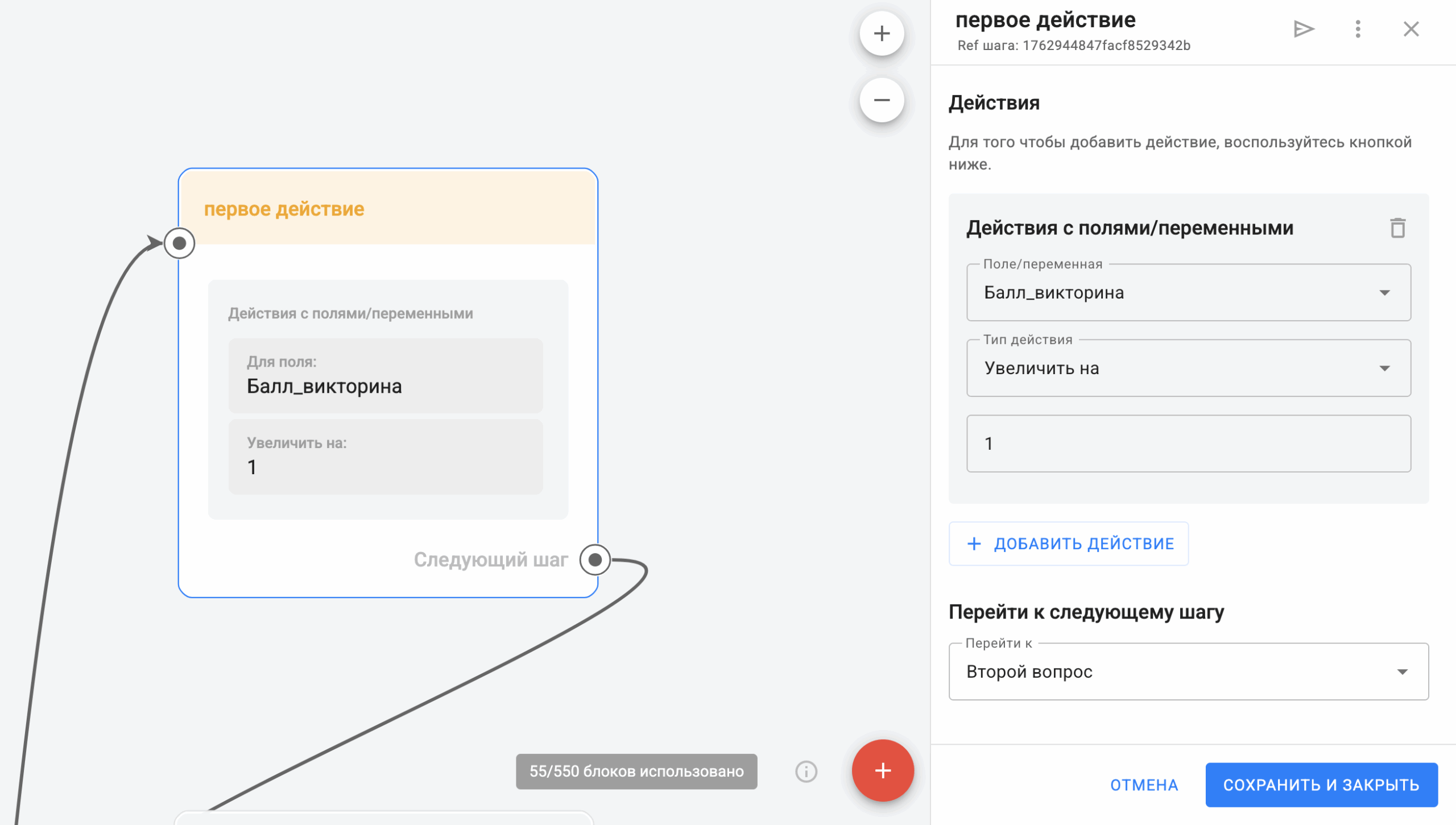Click the increase value input field

click(1188, 443)
